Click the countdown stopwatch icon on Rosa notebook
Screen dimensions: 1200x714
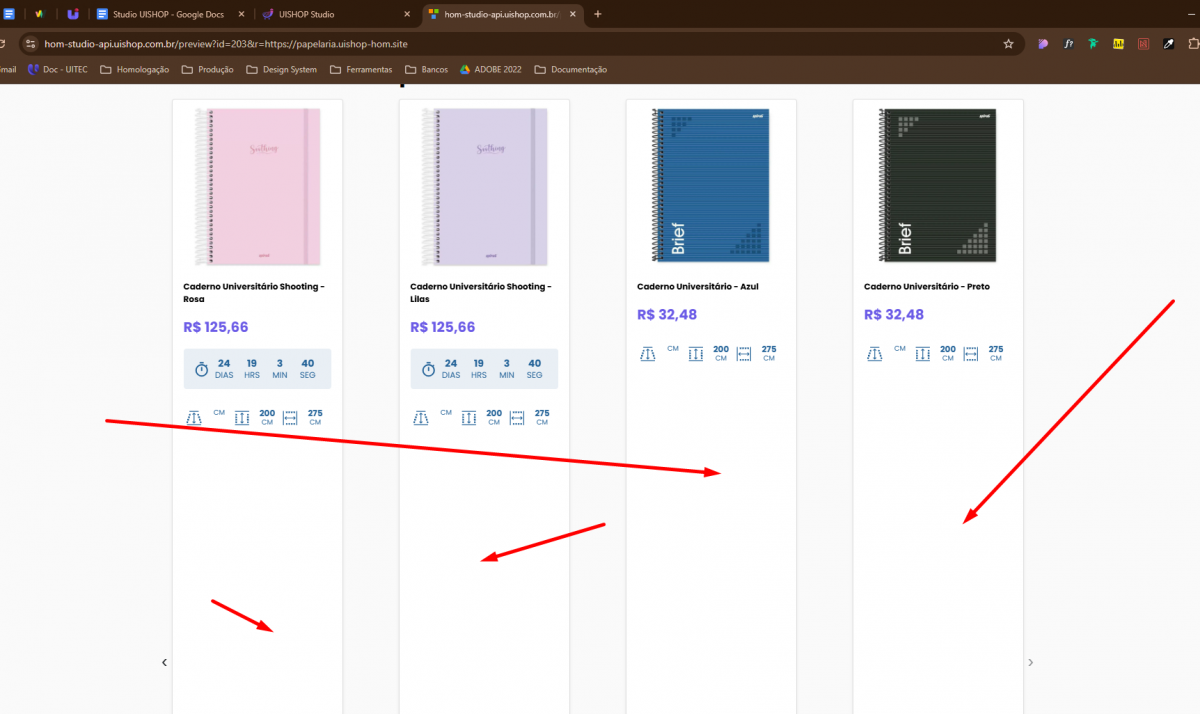[x=201, y=369]
